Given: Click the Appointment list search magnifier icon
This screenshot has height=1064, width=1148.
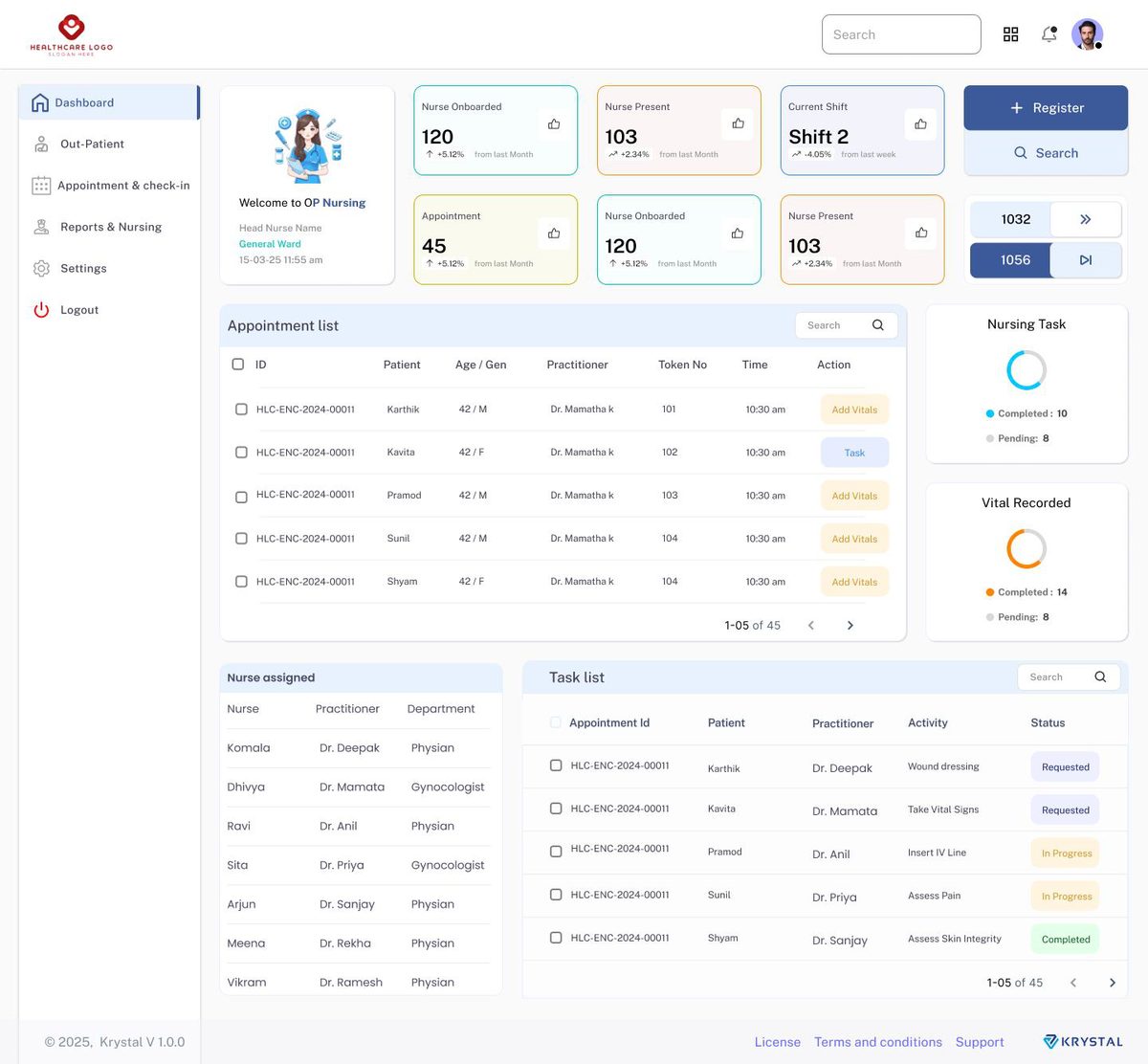Looking at the screenshot, I should [877, 325].
